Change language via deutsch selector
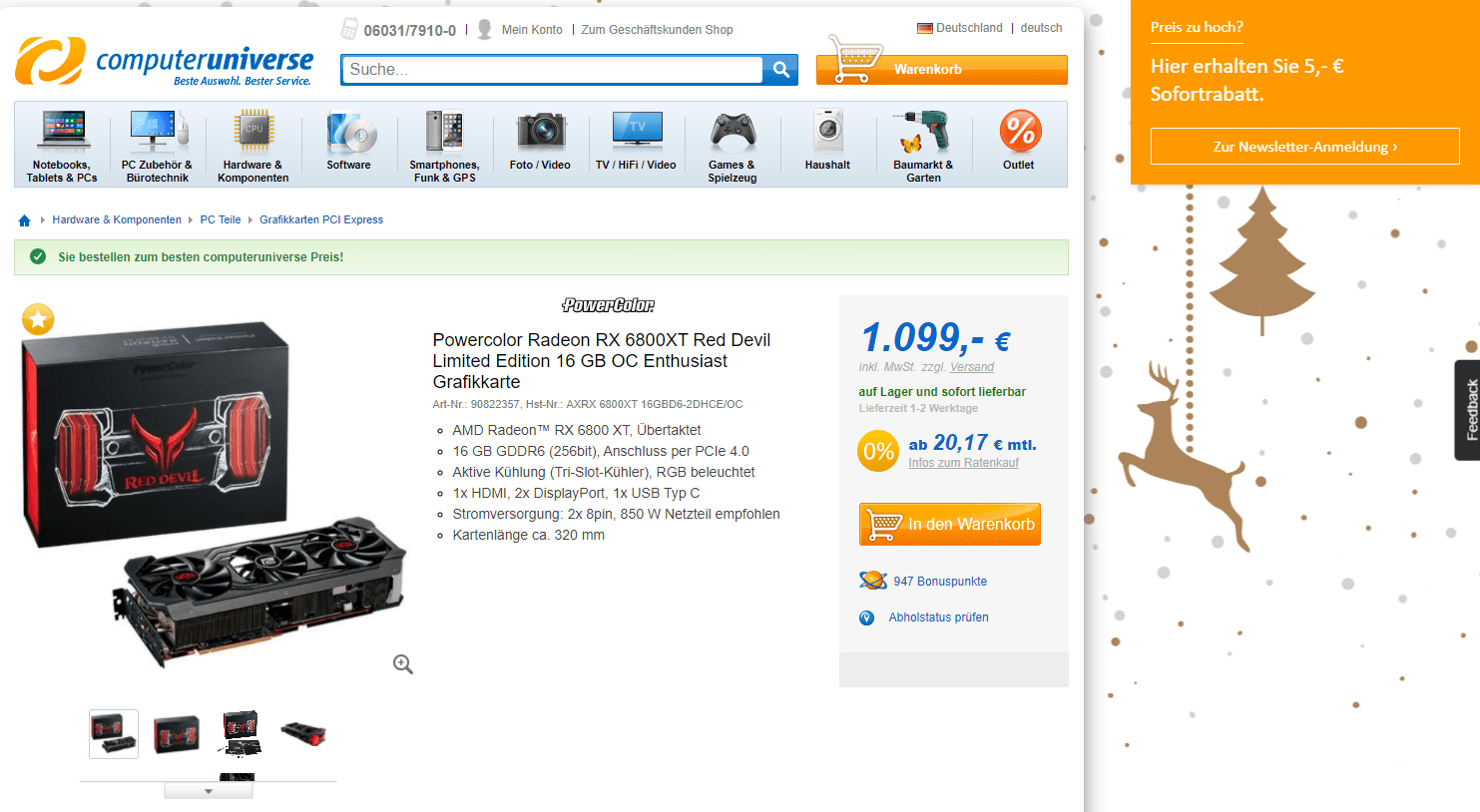This screenshot has height=812, width=1480. [x=1041, y=28]
